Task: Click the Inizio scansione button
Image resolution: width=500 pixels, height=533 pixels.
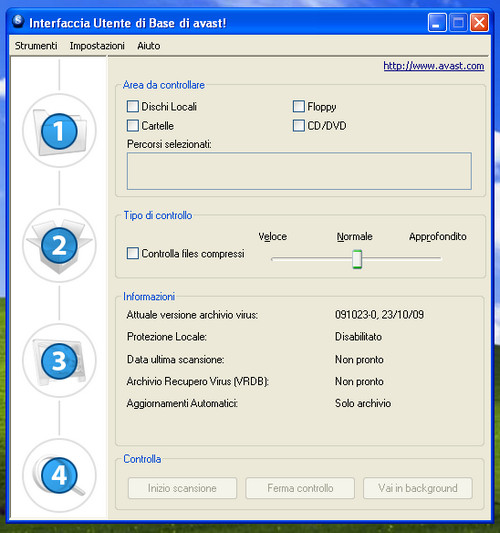Action: pos(182,488)
